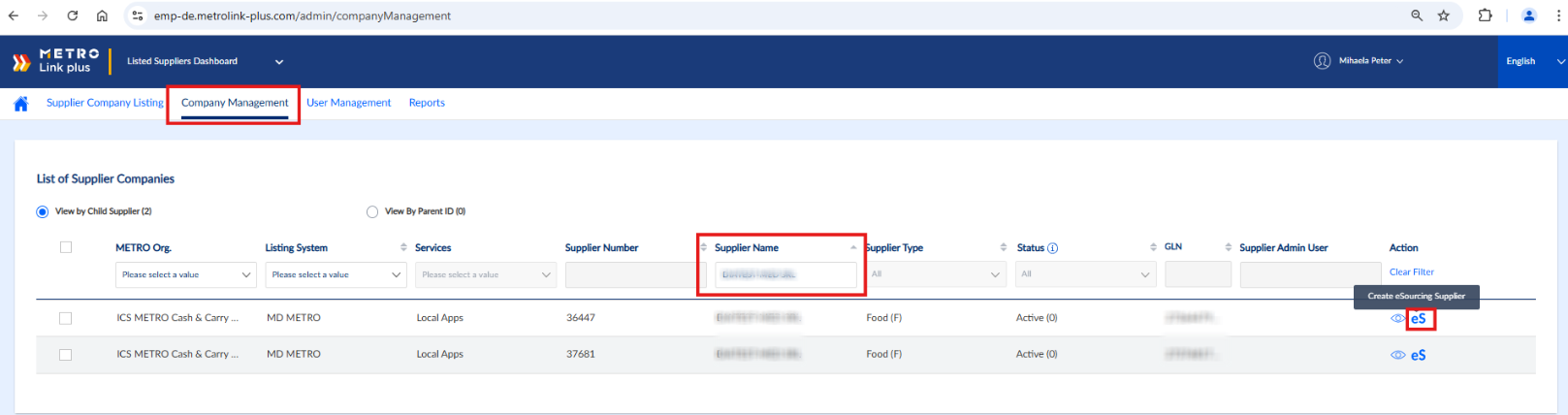Screen dimensions: 1568x415
Task: Click supplier number 37681 cell
Action: click(x=581, y=355)
